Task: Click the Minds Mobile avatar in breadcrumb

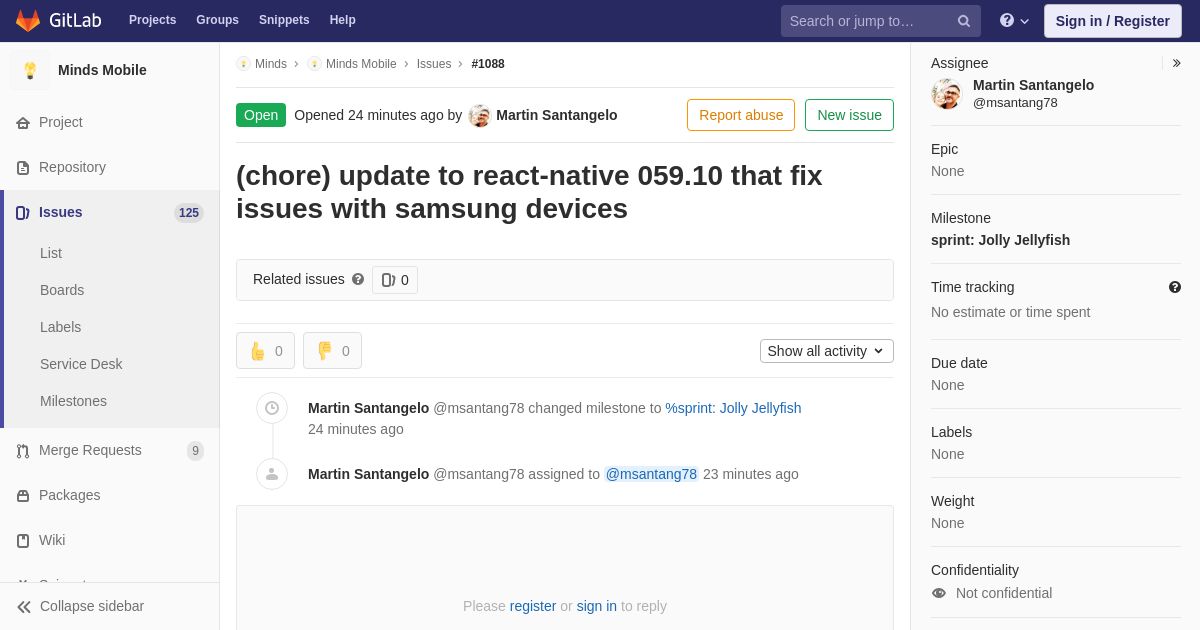Action: 314,64
